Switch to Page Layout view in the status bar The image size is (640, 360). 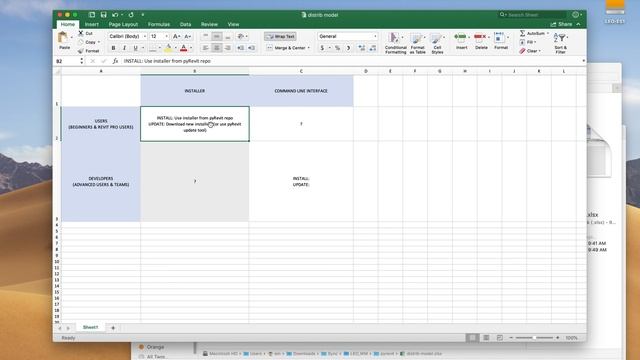[x=486, y=338]
